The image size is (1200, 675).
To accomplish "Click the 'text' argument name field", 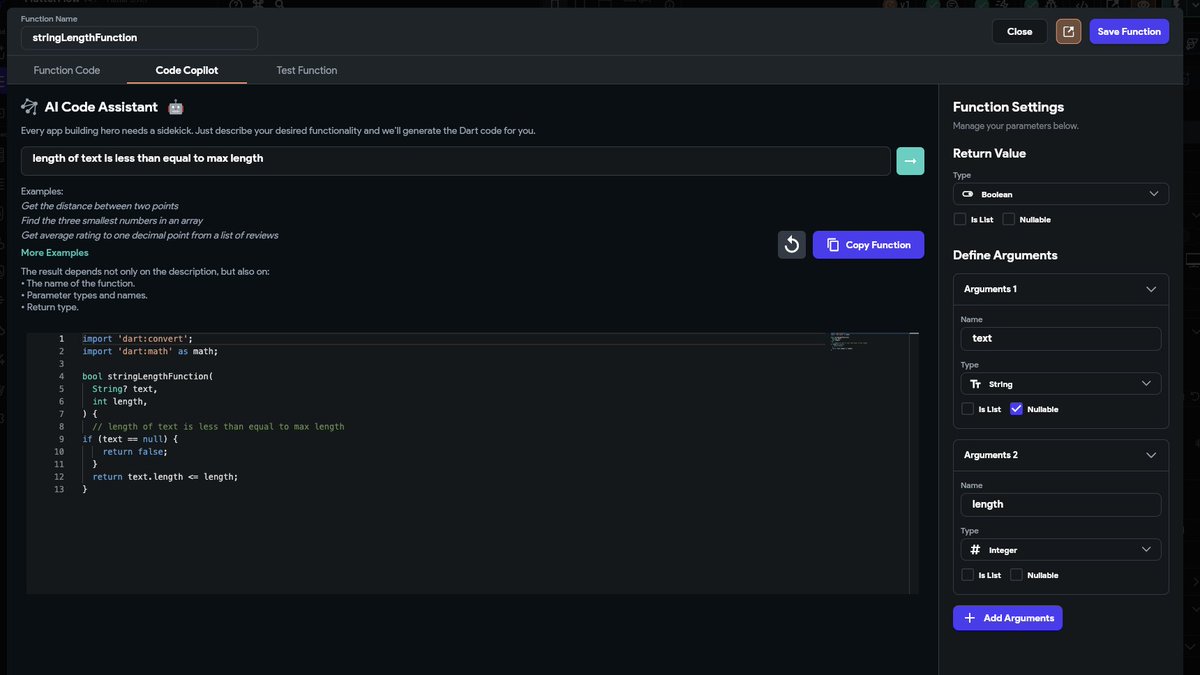I will (1061, 338).
